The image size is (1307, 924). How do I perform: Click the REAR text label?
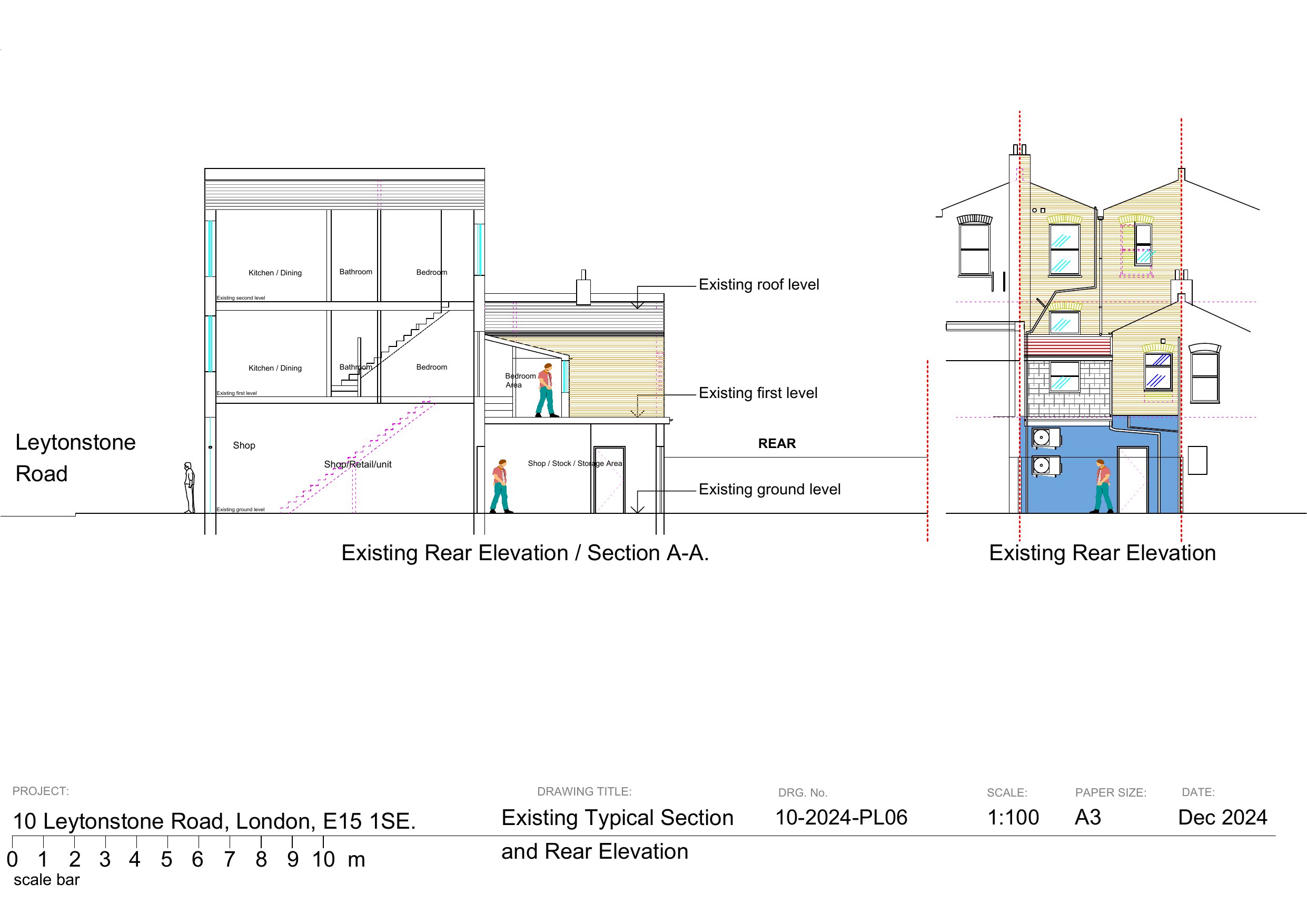click(x=776, y=443)
